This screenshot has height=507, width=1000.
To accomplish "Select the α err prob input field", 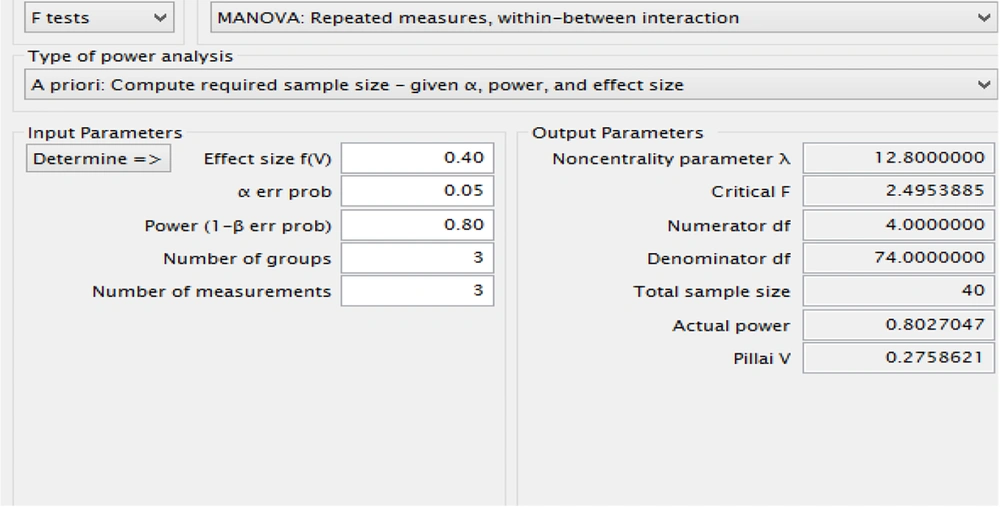I will tap(417, 191).
